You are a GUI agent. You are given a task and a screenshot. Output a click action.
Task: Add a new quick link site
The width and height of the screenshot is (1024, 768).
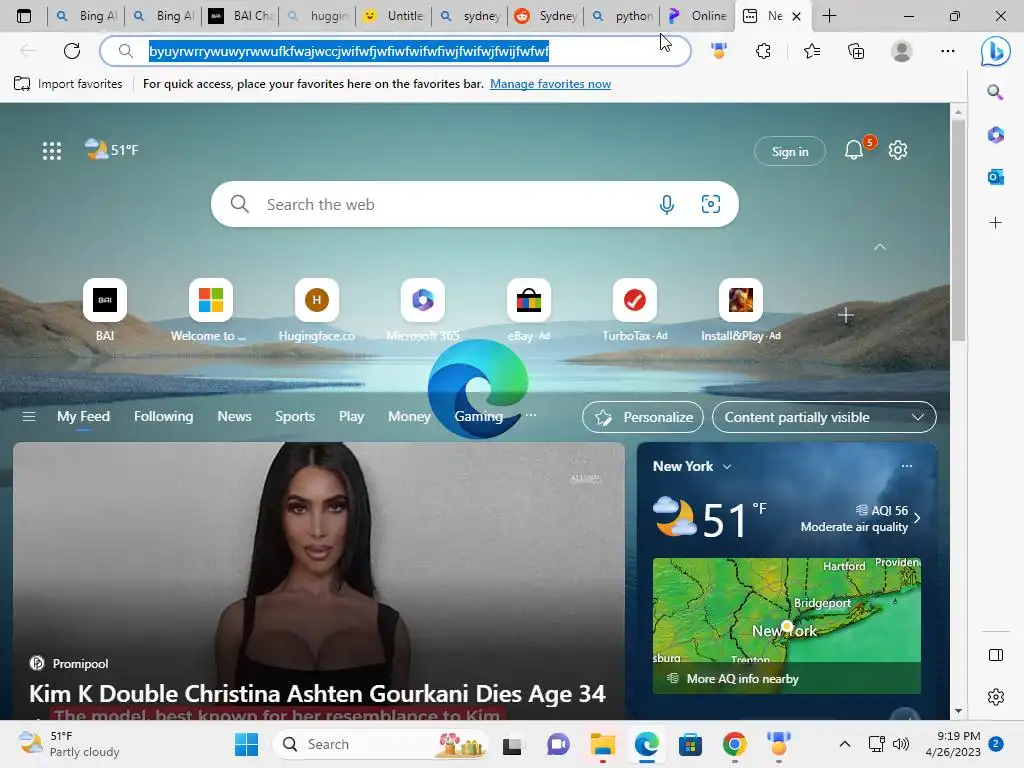[846, 316]
